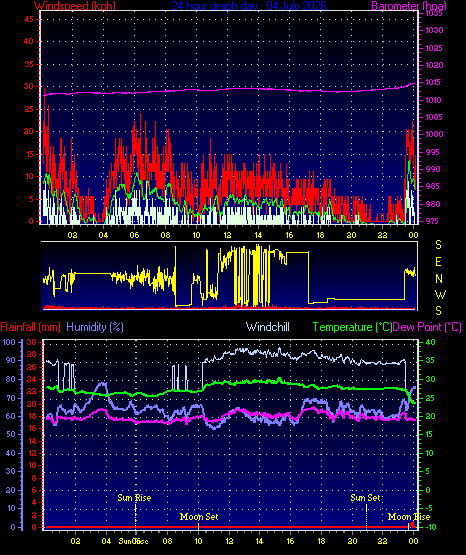Click the N label on wind direction scale

[439, 279]
